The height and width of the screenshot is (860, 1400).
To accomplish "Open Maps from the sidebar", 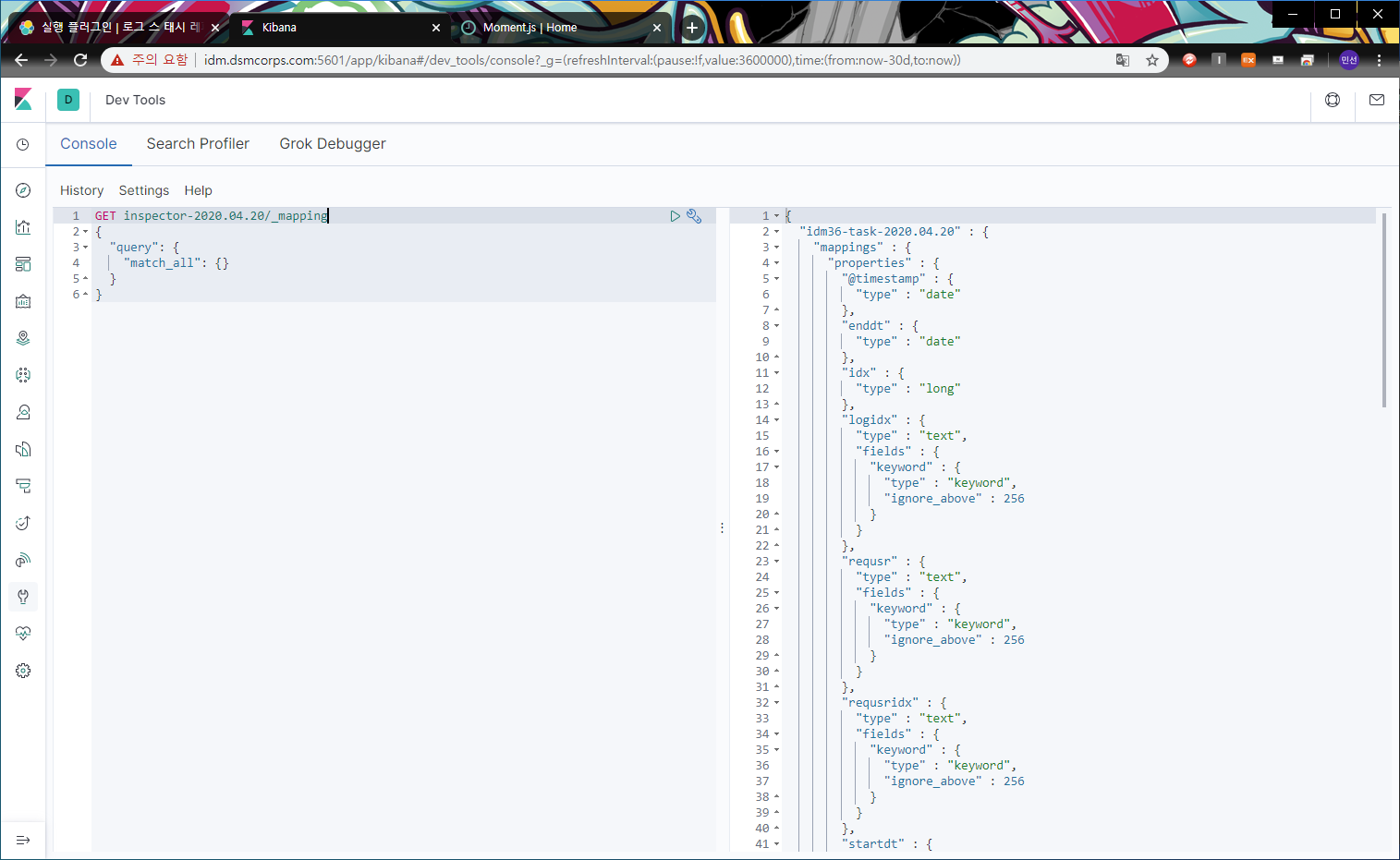I will 23,338.
